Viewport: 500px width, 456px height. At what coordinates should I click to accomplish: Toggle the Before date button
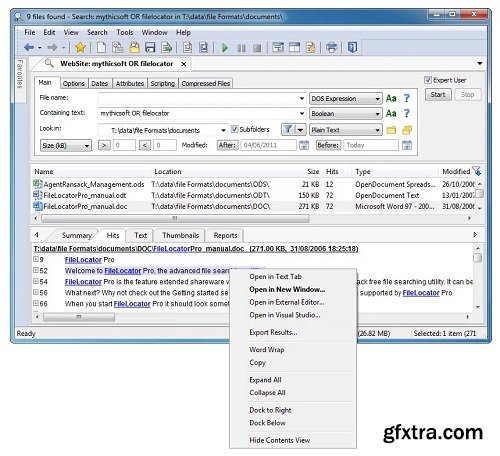(328, 145)
